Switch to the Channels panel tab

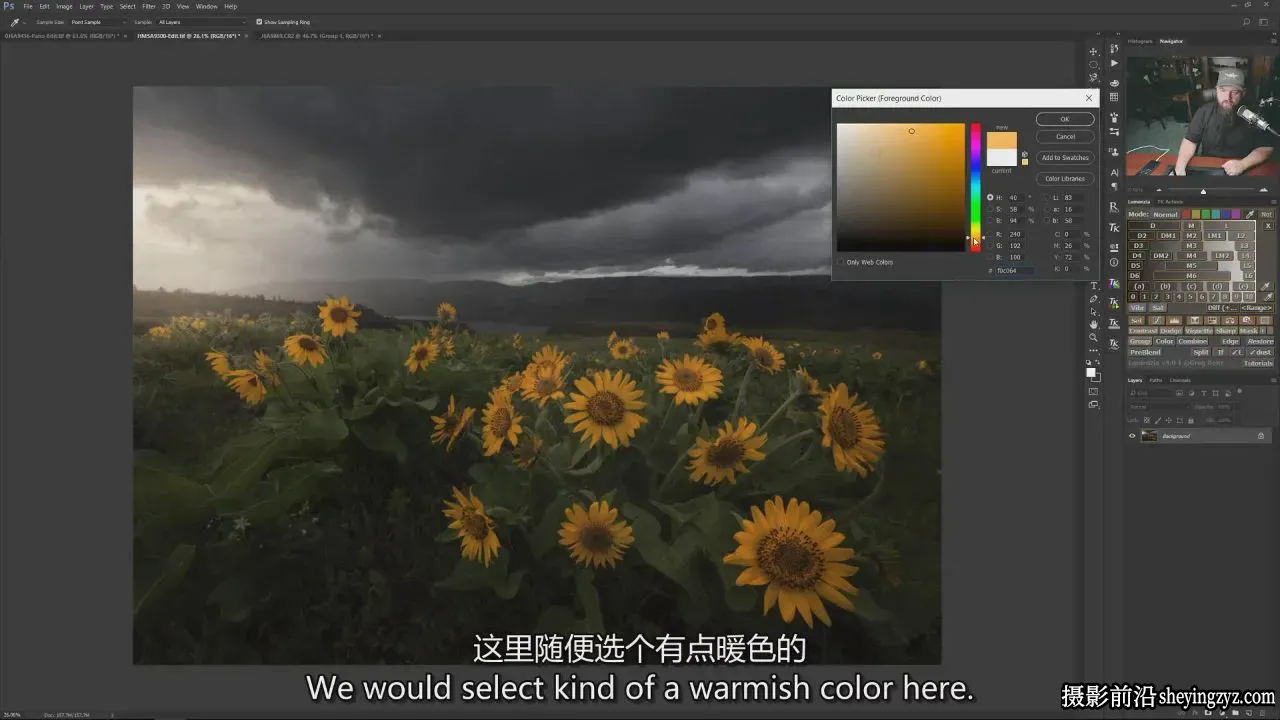1180,380
